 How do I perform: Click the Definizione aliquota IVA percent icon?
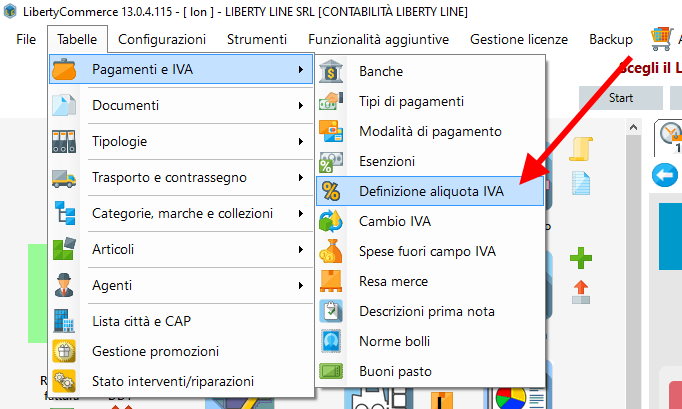331,191
